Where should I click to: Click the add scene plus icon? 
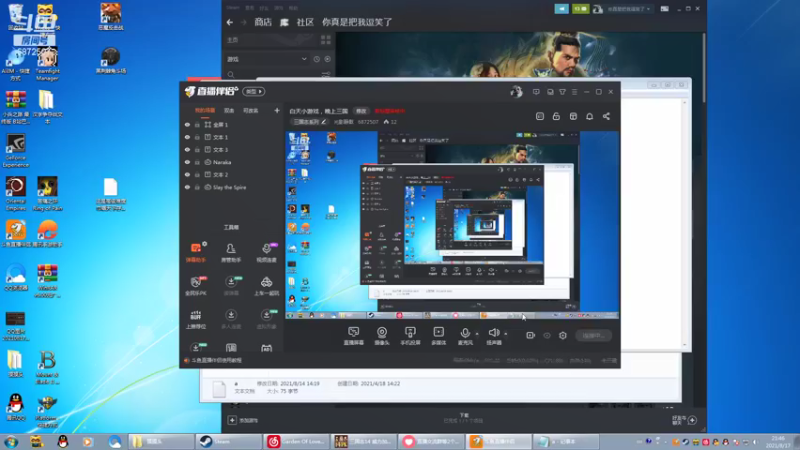(x=277, y=111)
